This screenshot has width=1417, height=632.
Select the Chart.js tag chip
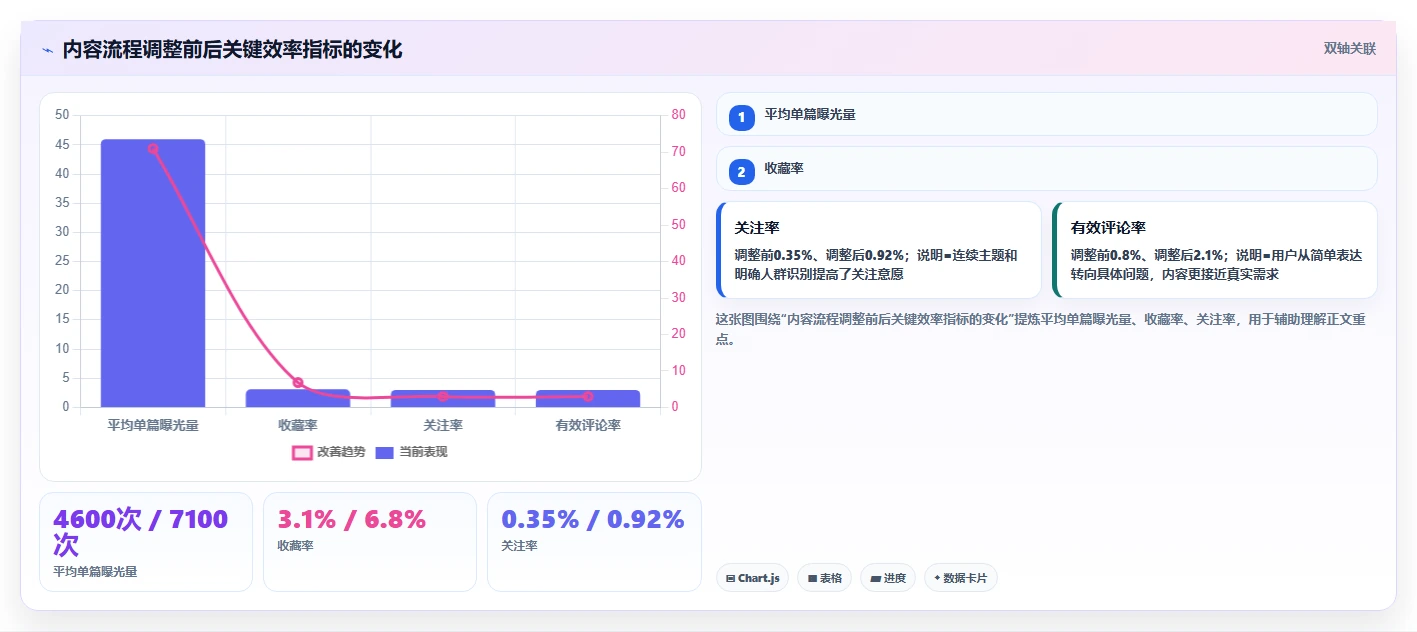(753, 578)
